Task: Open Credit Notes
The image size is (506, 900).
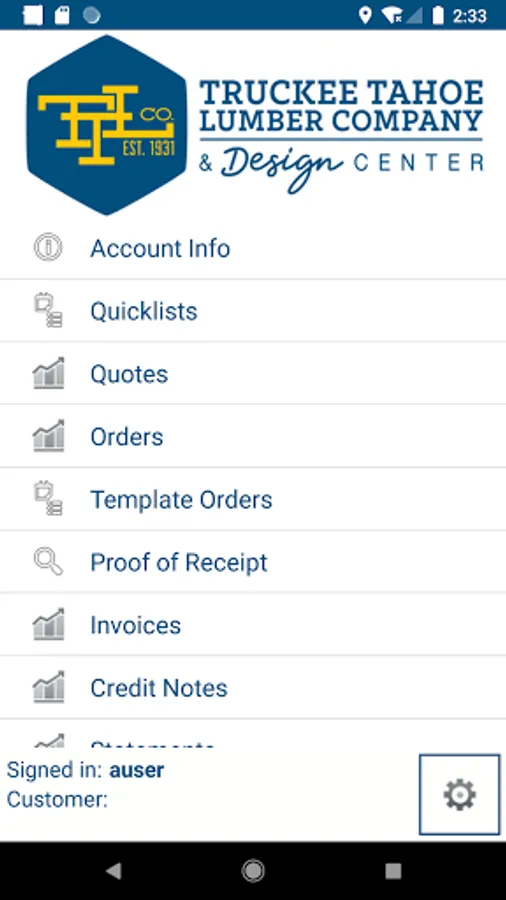Action: click(x=253, y=688)
